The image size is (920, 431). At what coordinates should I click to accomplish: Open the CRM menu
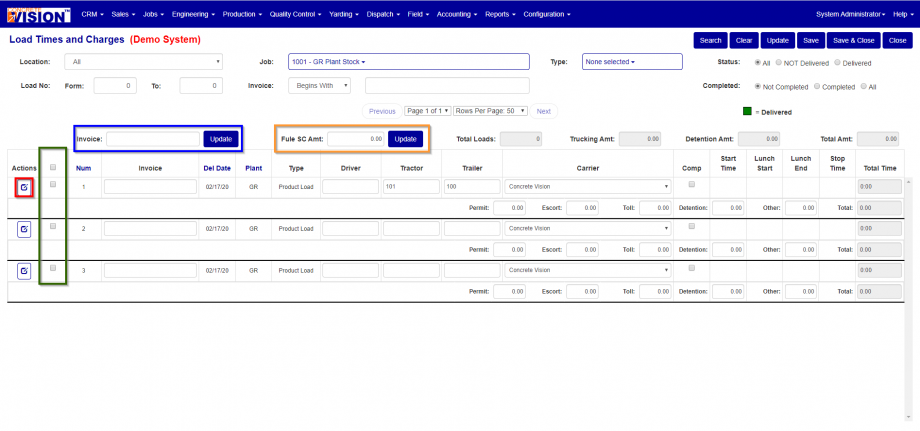point(92,14)
